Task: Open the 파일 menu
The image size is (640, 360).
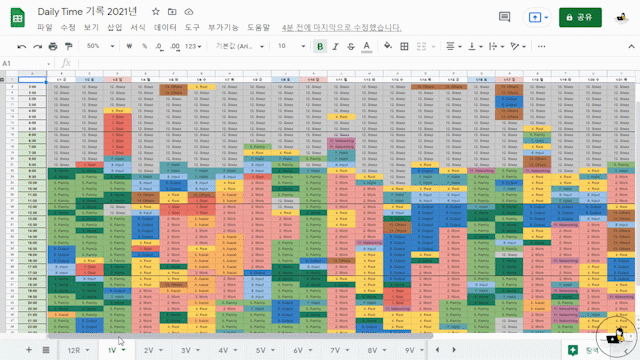Action: (x=45, y=27)
